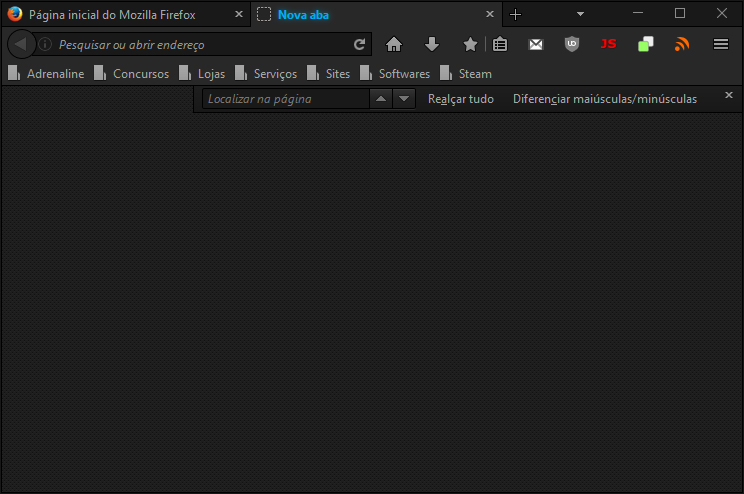Switch to Página inicial do Mozilla Firefox tab
The image size is (744, 494).
click(x=112, y=15)
